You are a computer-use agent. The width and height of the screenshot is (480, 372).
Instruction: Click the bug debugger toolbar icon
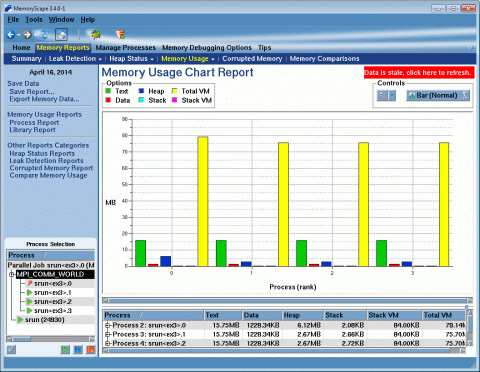point(96,34)
